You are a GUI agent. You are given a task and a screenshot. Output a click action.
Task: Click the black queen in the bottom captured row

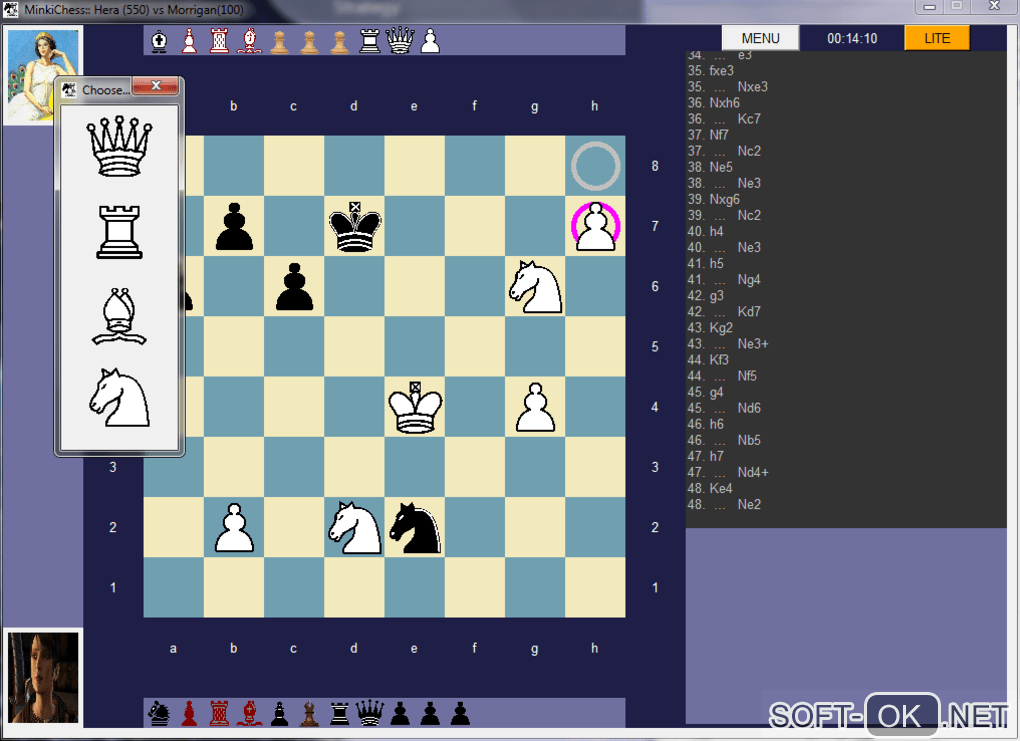tap(369, 713)
